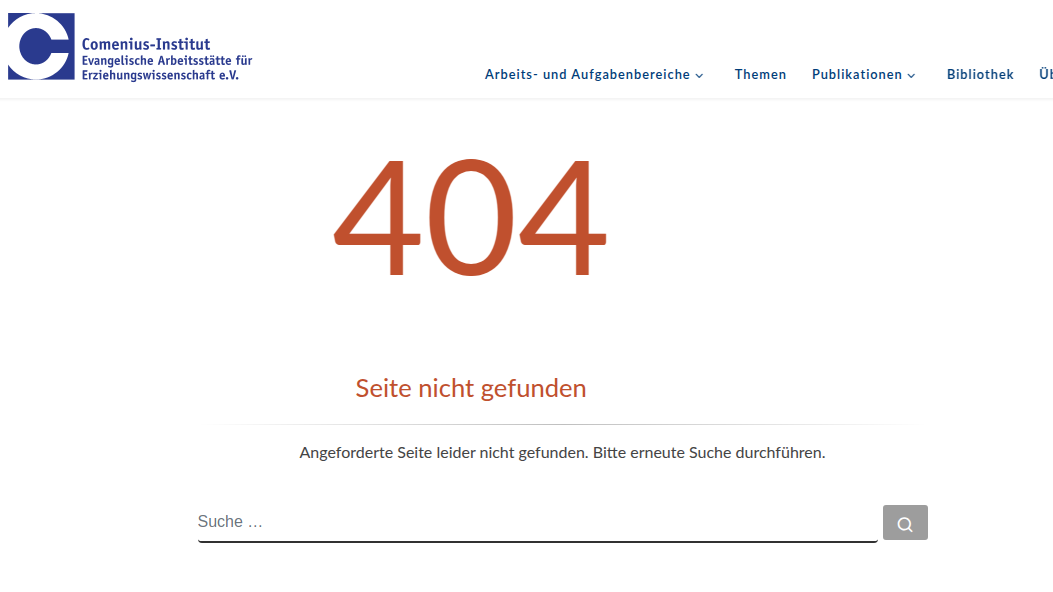The height and width of the screenshot is (592, 1053).
Task: Click the Comenius-Institut title text
Action: (x=145, y=44)
